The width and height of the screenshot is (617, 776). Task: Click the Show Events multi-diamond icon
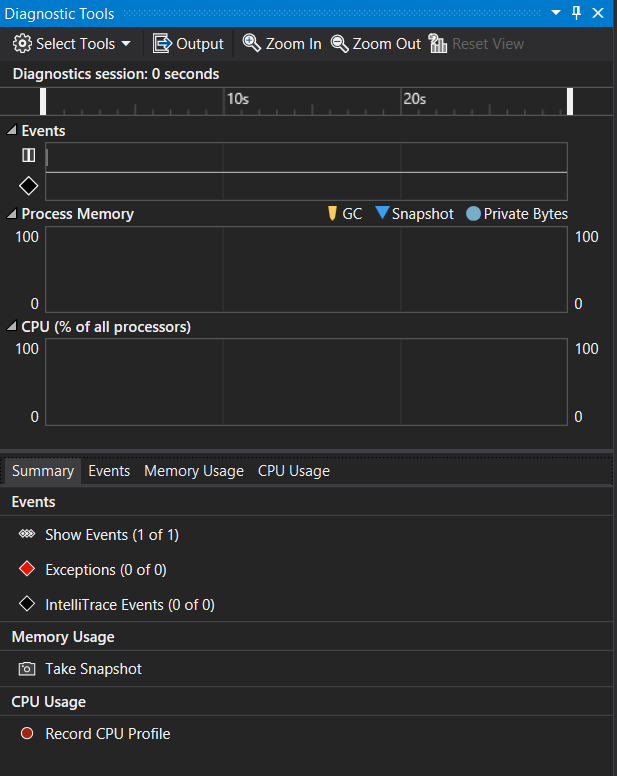[x=27, y=534]
